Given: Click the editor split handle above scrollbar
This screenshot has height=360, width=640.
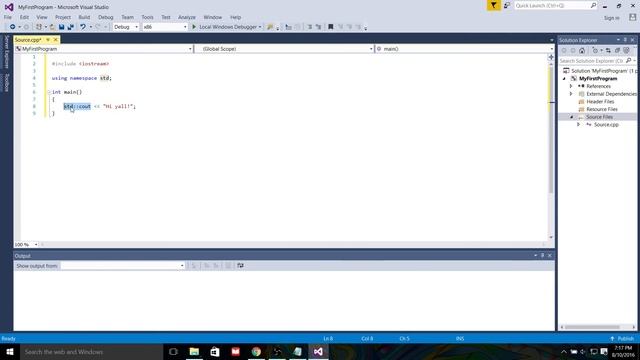Looking at the screenshot, I should pyautogui.click(x=551, y=57).
